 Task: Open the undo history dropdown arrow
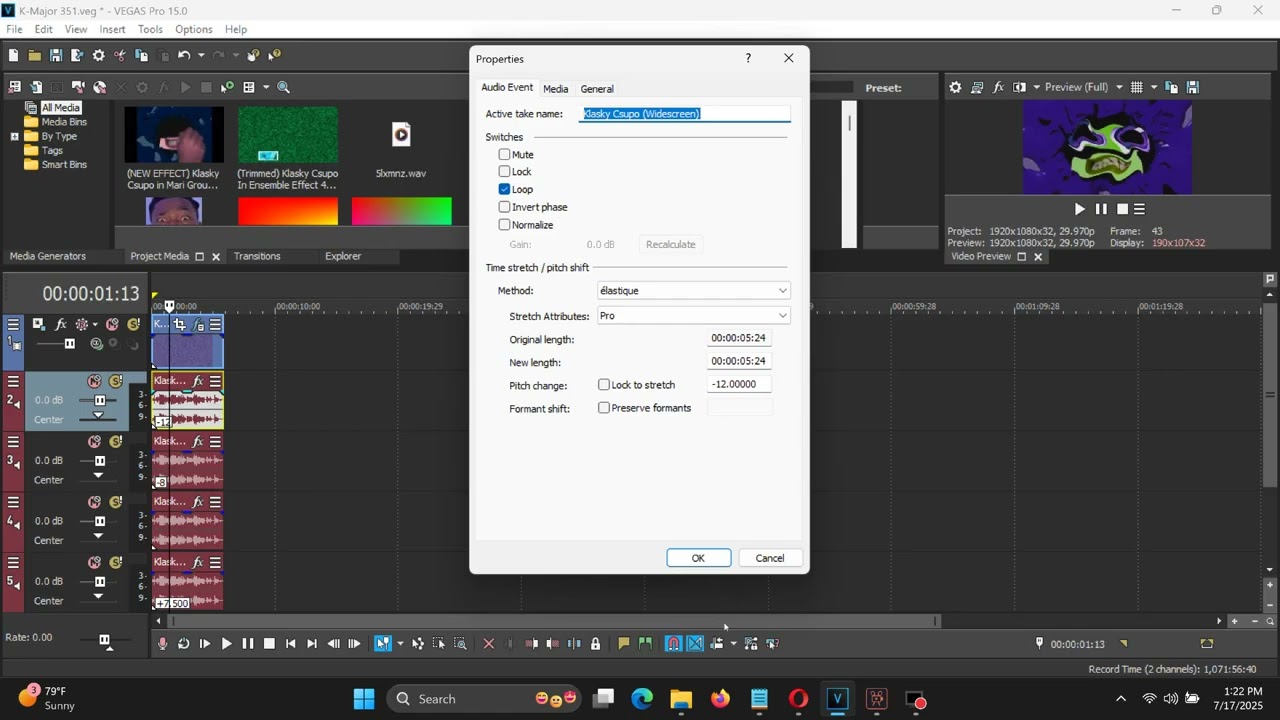pos(201,56)
